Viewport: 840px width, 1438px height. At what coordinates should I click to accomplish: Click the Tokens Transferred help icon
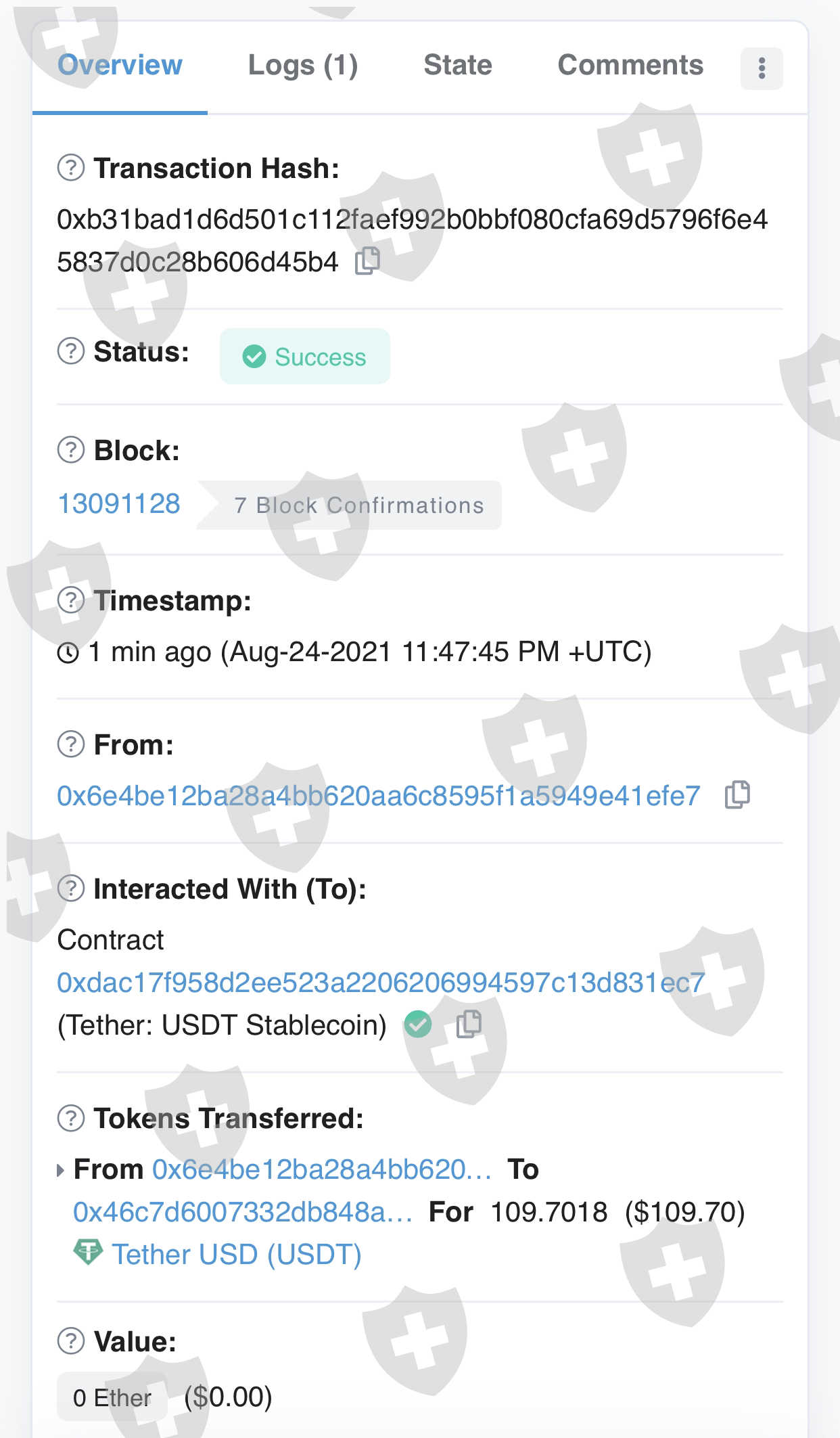(x=71, y=1118)
